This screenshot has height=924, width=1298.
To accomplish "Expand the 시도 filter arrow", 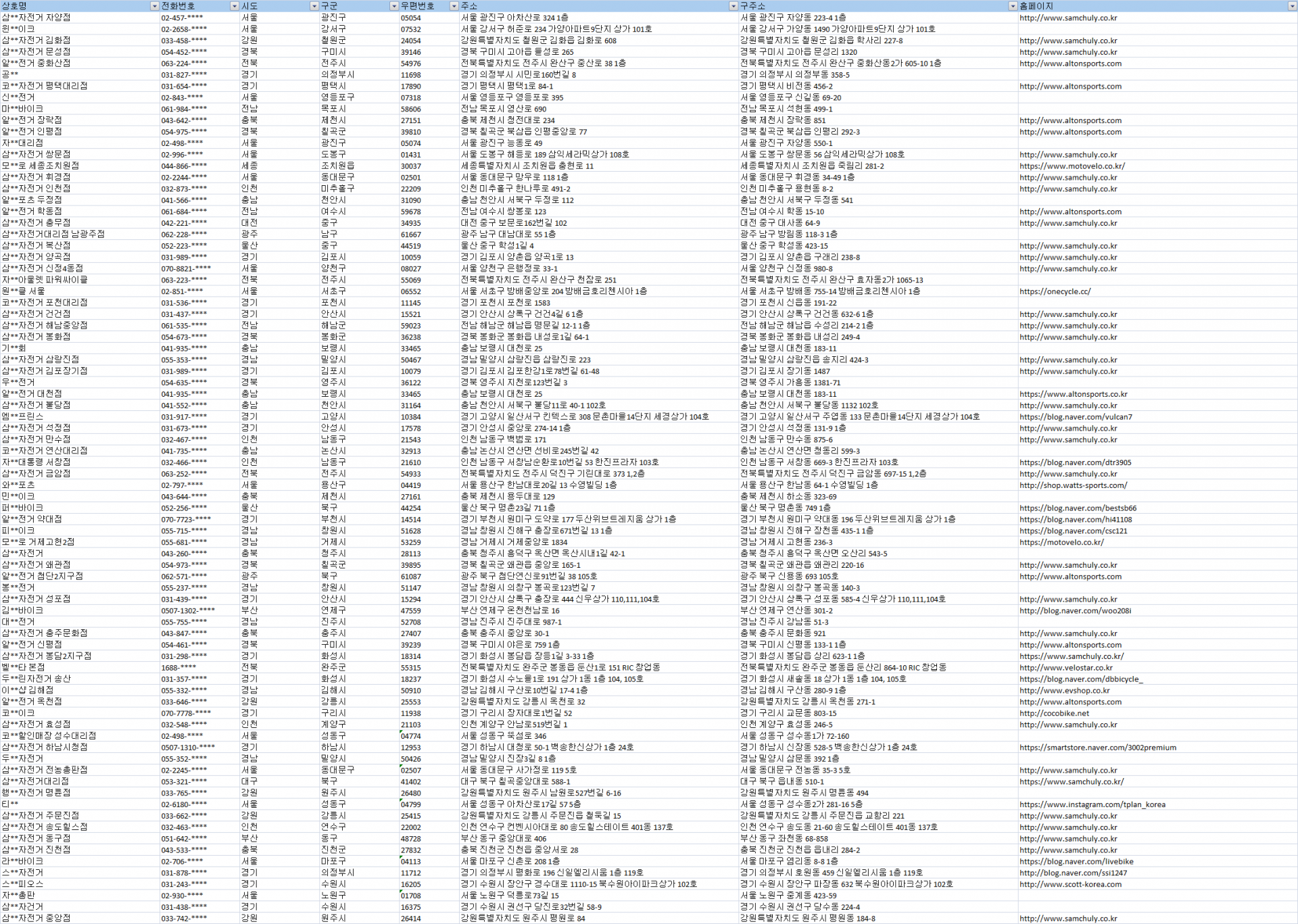I will pos(314,6).
